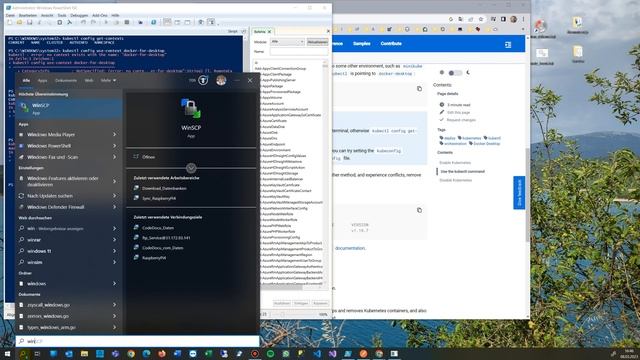The width and height of the screenshot is (640, 360).
Task: Open Firefox from the taskbar
Action: 162,353
